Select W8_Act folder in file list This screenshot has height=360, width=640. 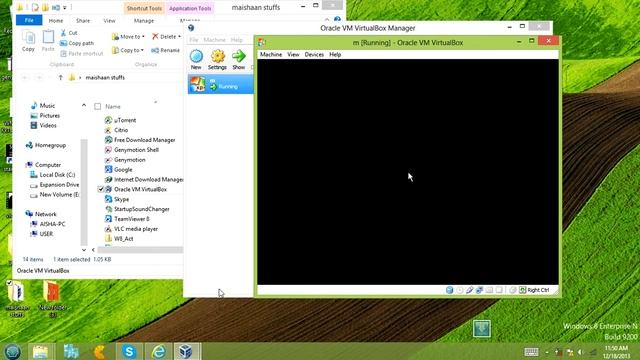119,239
